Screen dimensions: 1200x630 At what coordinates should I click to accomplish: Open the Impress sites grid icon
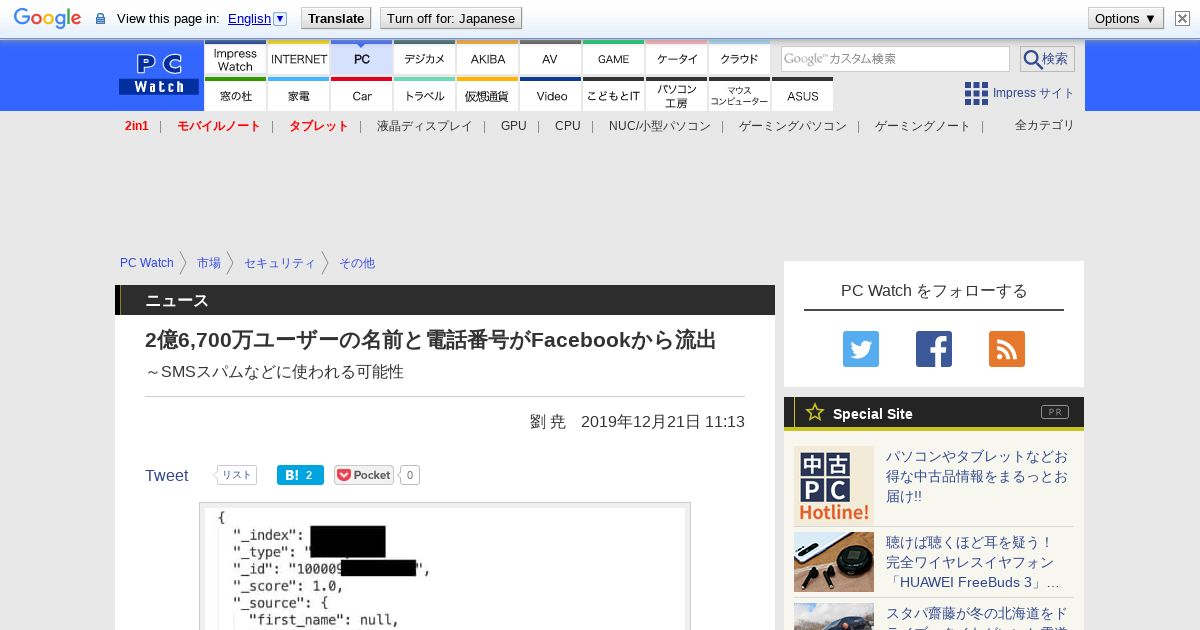pyautogui.click(x=976, y=93)
